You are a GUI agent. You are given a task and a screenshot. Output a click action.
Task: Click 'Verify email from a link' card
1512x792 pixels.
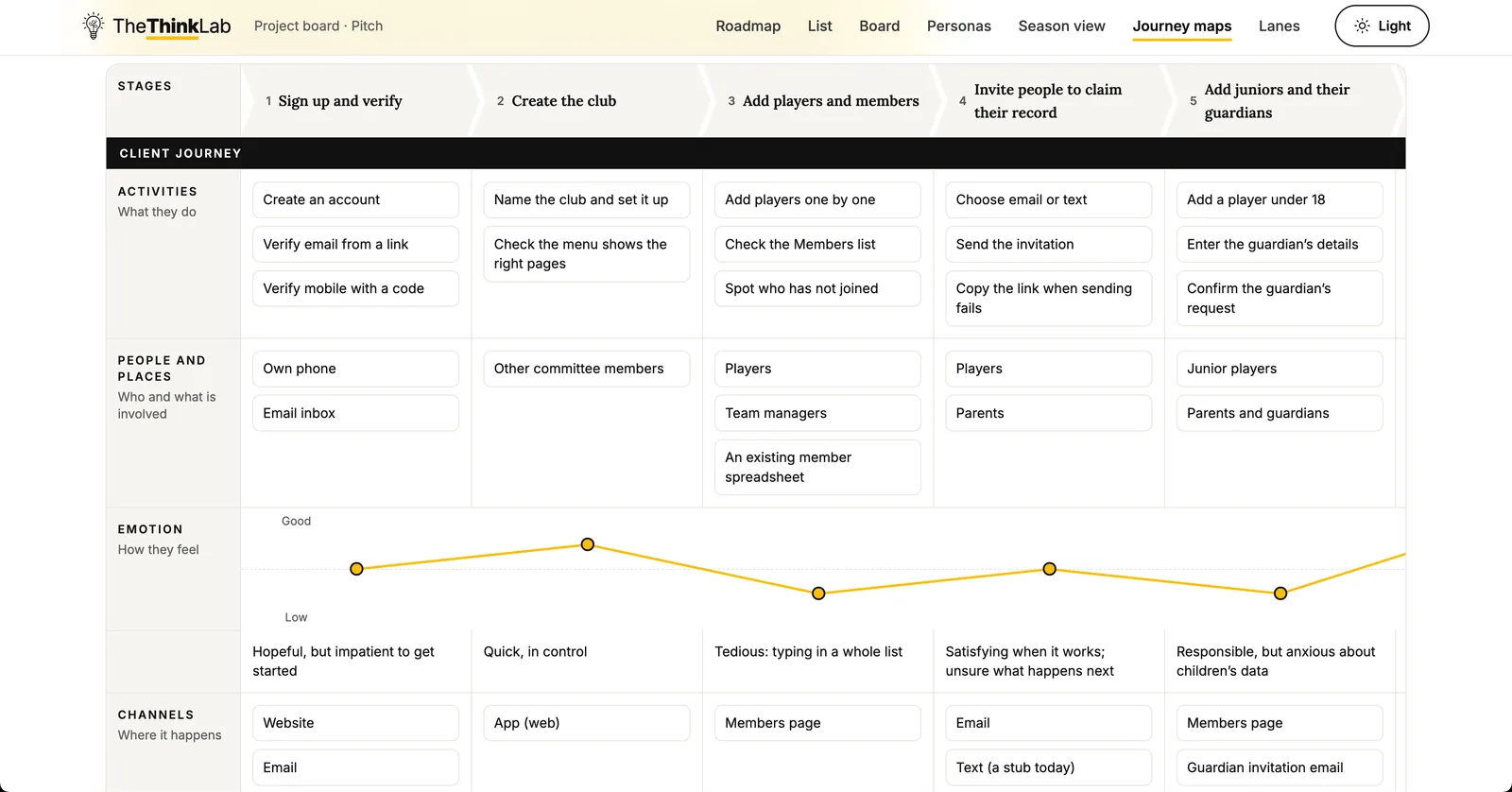pos(355,244)
